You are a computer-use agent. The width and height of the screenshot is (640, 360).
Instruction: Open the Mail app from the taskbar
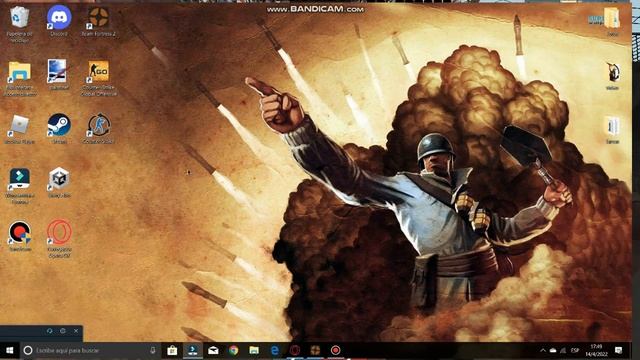pos(213,350)
